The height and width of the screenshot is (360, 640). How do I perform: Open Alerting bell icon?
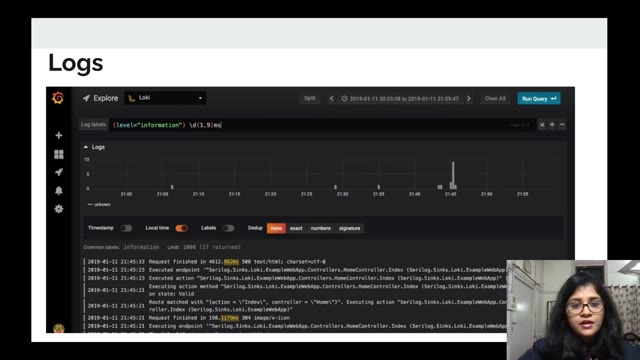click(59, 190)
